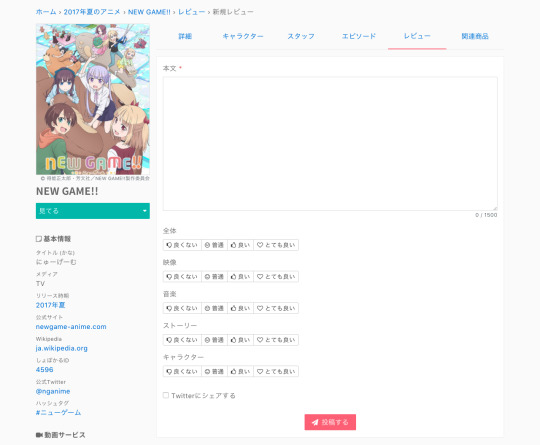Select 普通 rating for 音楽
This screenshot has height=445, width=540.
(214, 308)
